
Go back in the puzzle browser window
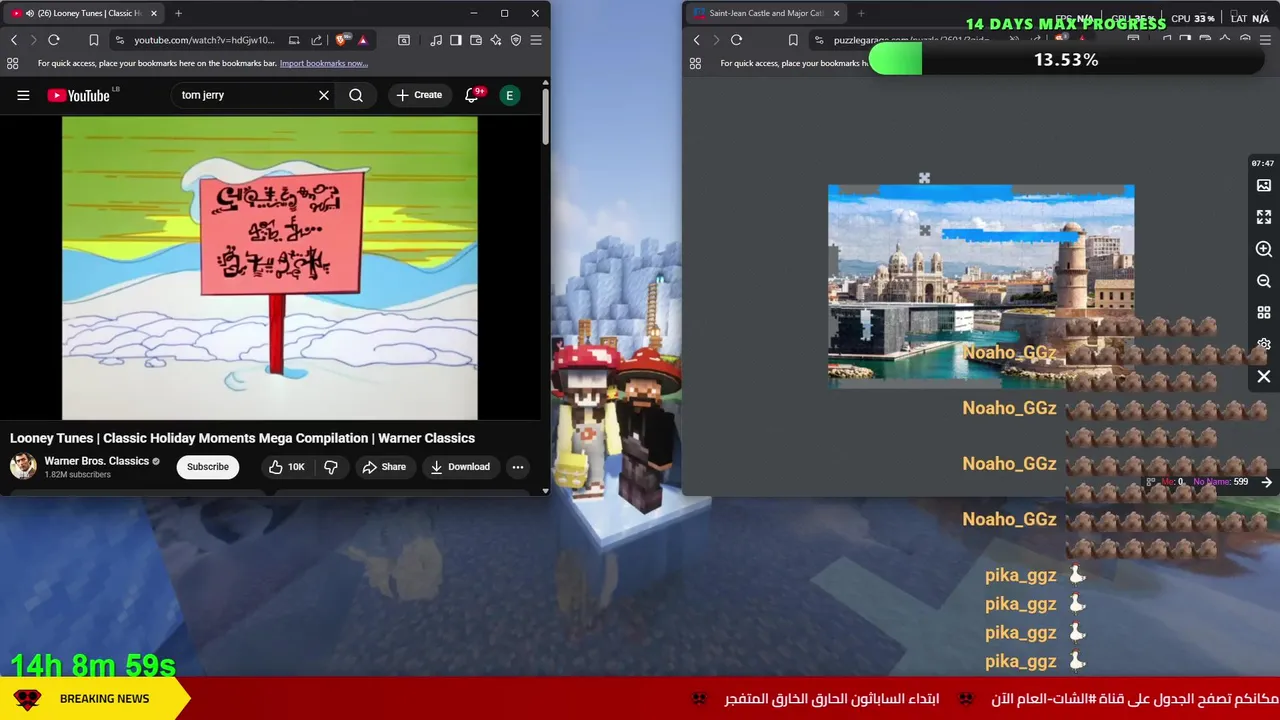click(697, 40)
